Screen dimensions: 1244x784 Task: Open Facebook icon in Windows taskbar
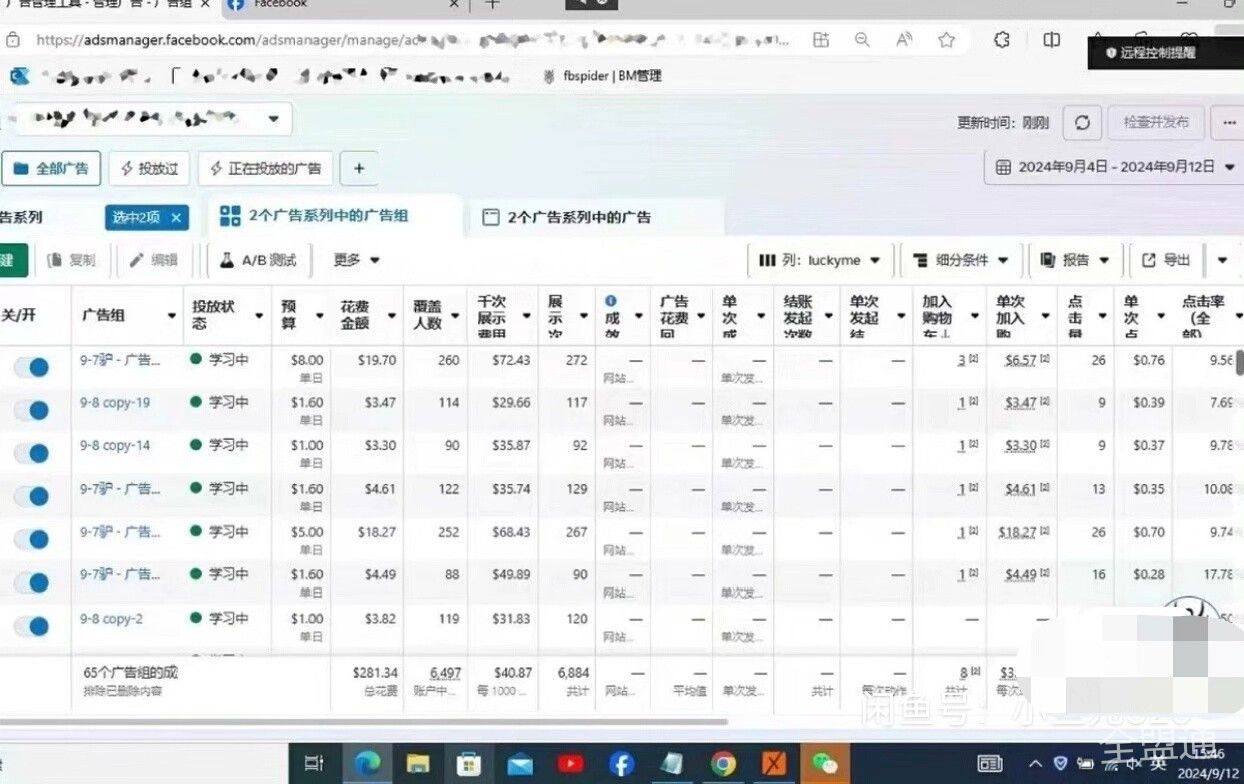click(x=621, y=764)
